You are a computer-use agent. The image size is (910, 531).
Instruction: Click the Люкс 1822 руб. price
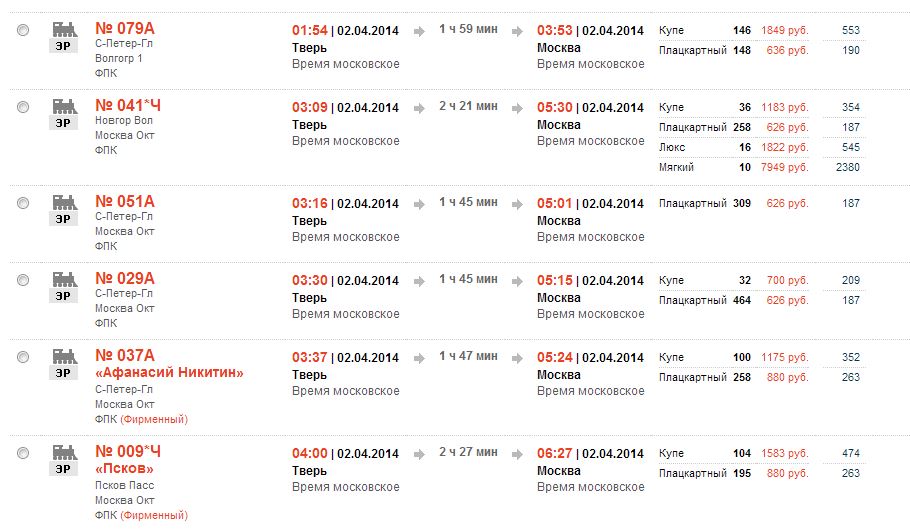tap(784, 147)
